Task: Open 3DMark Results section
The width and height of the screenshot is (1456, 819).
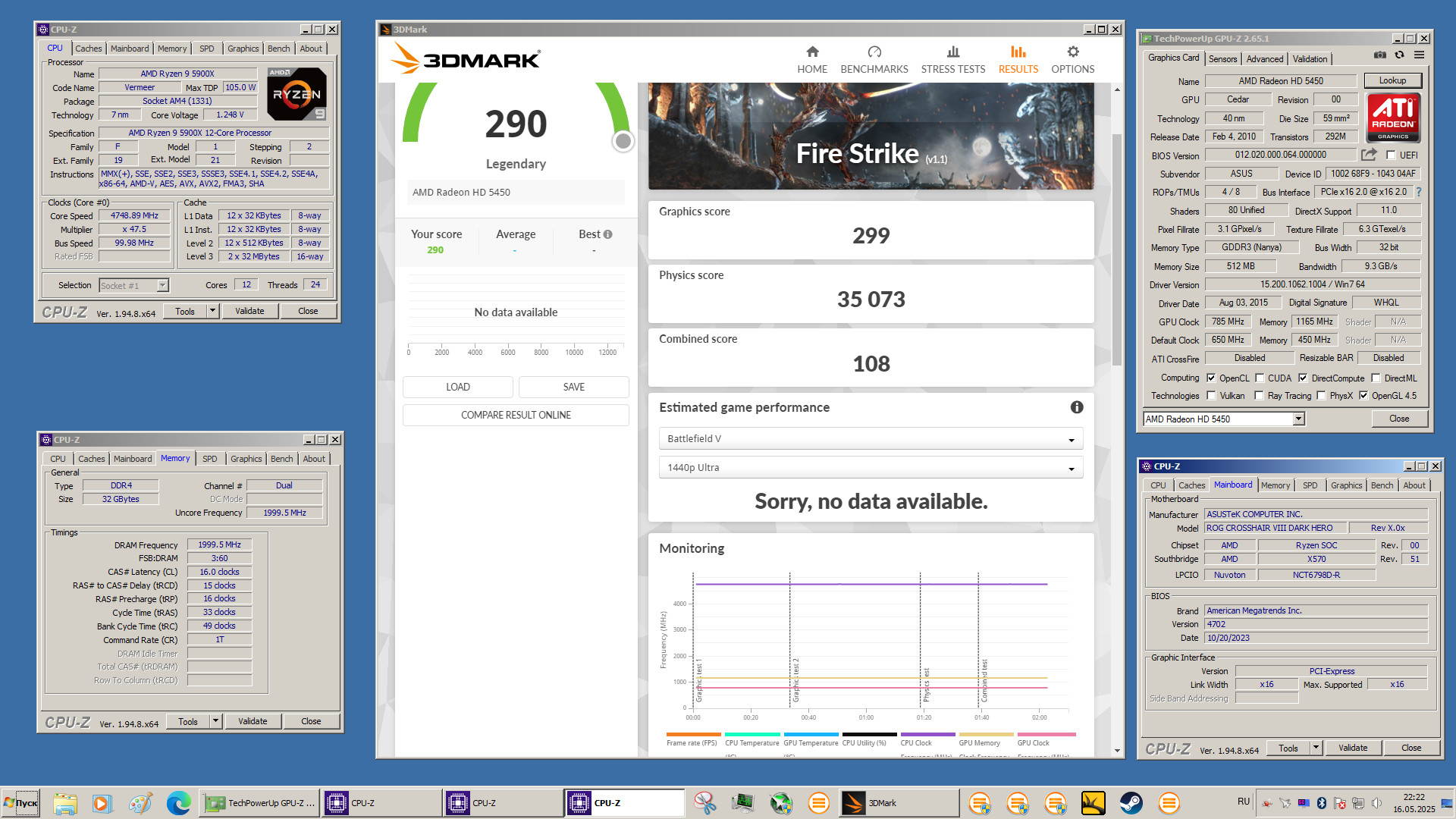Action: click(x=1018, y=60)
